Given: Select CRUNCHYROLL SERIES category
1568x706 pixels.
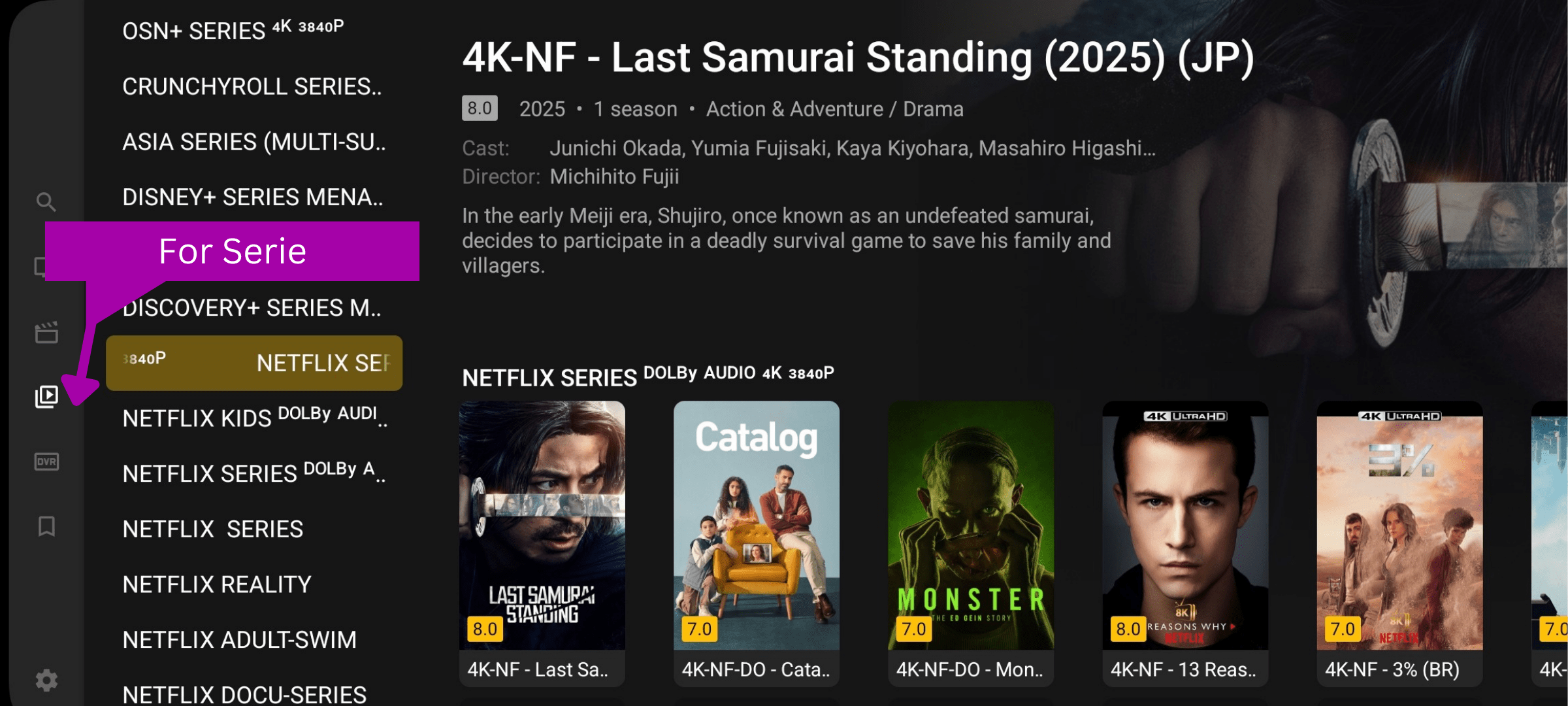Looking at the screenshot, I should 252,86.
